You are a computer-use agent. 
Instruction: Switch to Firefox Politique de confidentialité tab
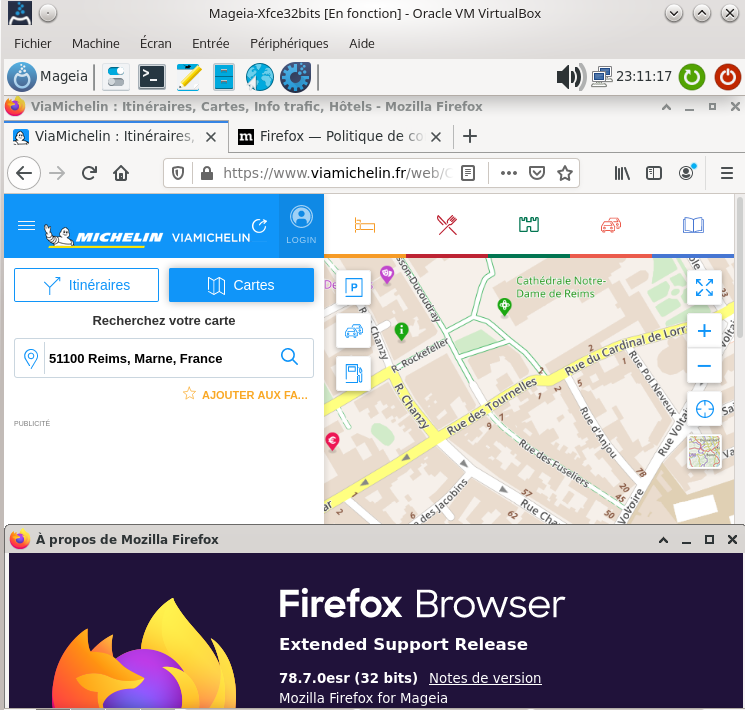coord(340,137)
